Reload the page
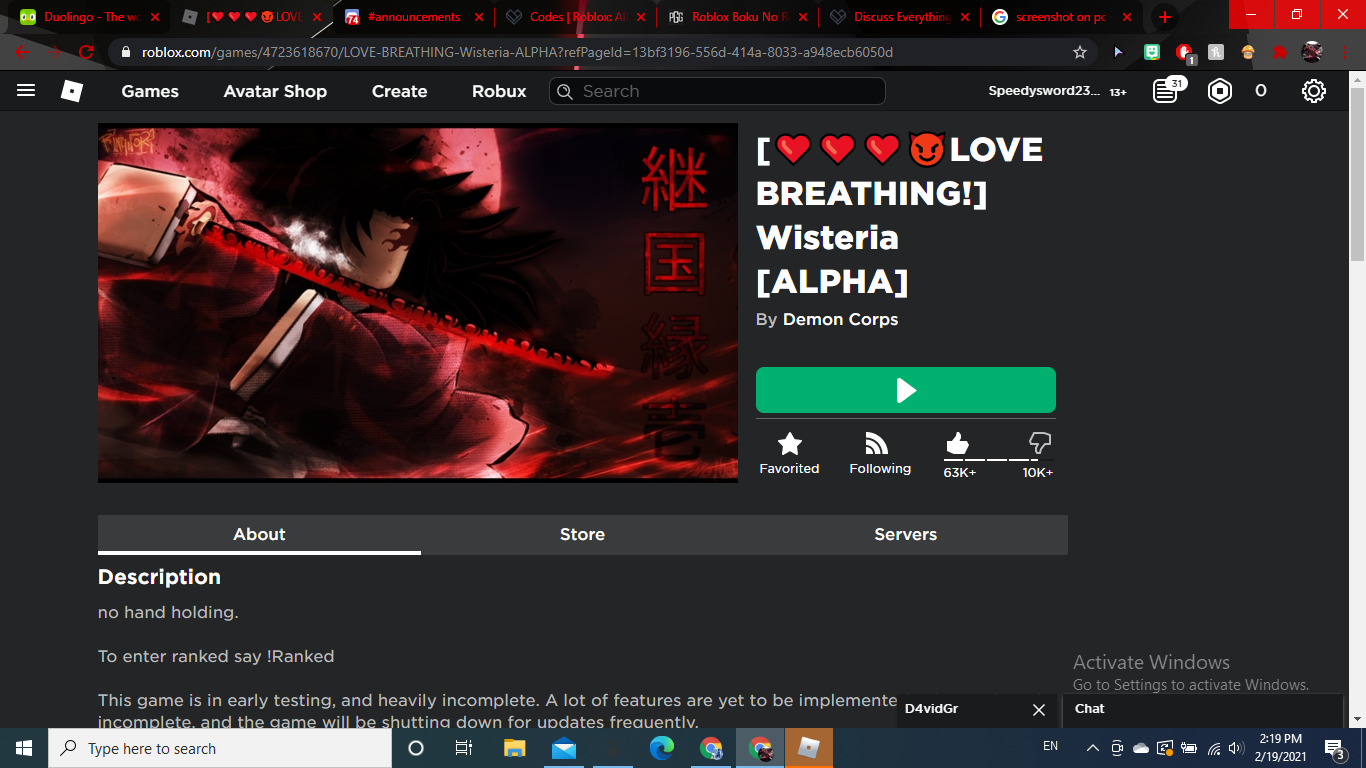The image size is (1366, 768). [86, 52]
